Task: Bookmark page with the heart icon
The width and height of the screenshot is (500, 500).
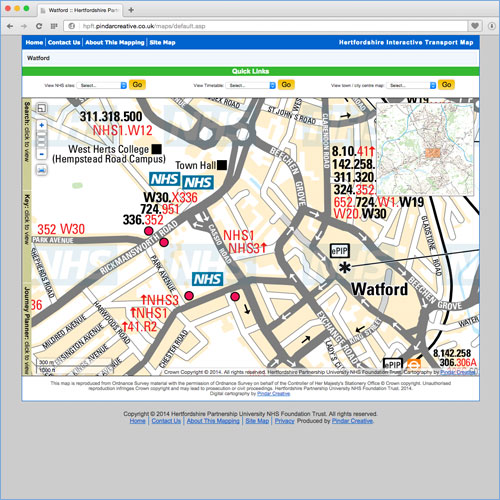Action: [475, 26]
